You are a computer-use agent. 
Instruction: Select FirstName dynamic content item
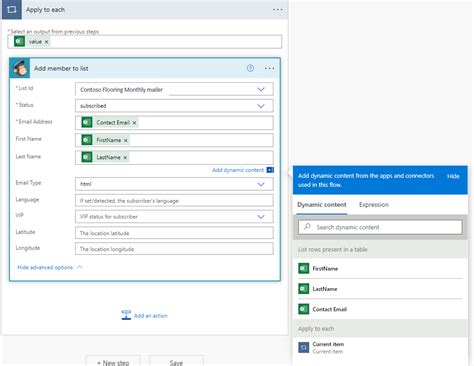[380, 269]
